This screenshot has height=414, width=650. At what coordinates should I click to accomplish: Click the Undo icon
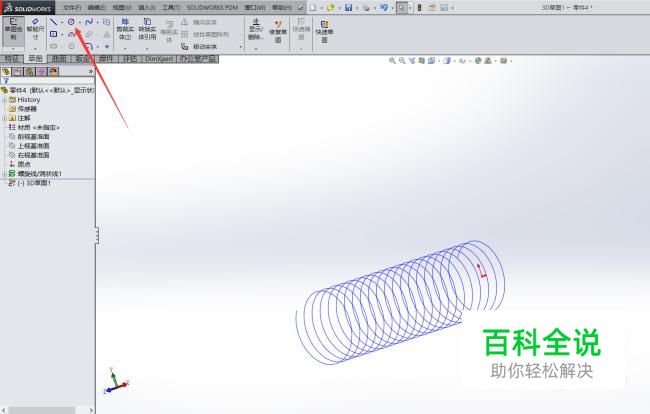click(x=384, y=7)
